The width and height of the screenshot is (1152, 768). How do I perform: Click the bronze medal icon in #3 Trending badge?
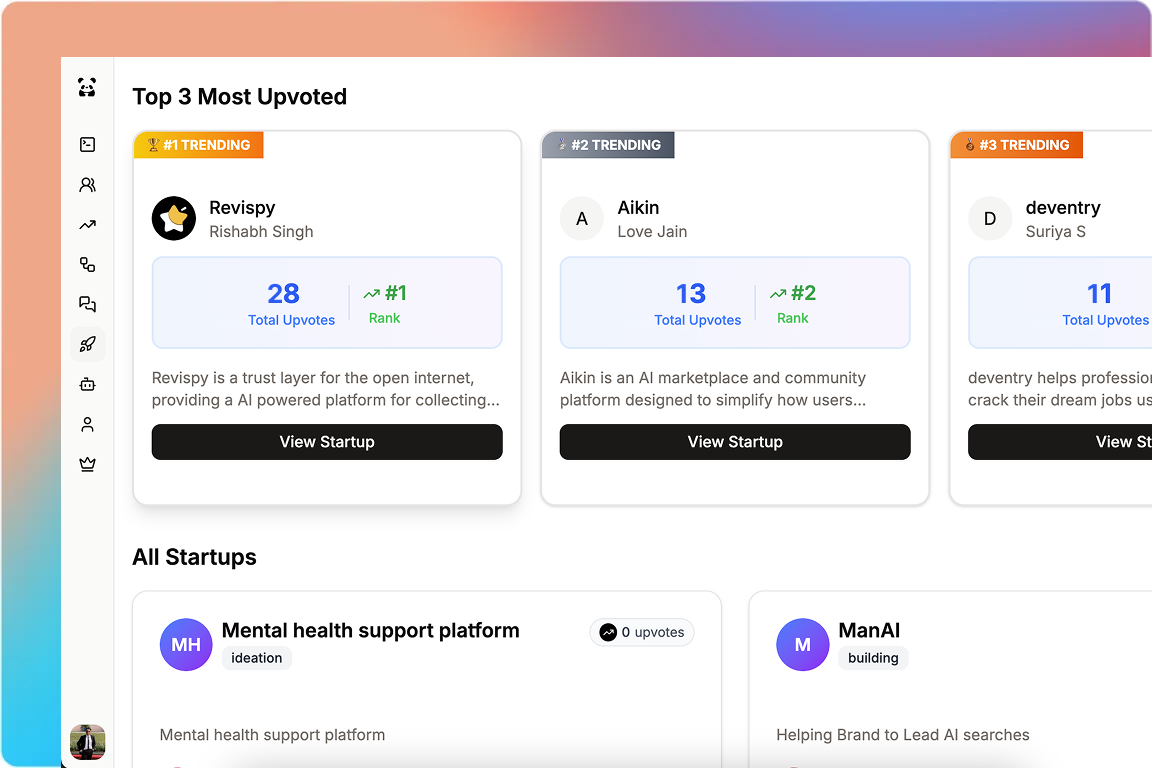[x=970, y=145]
